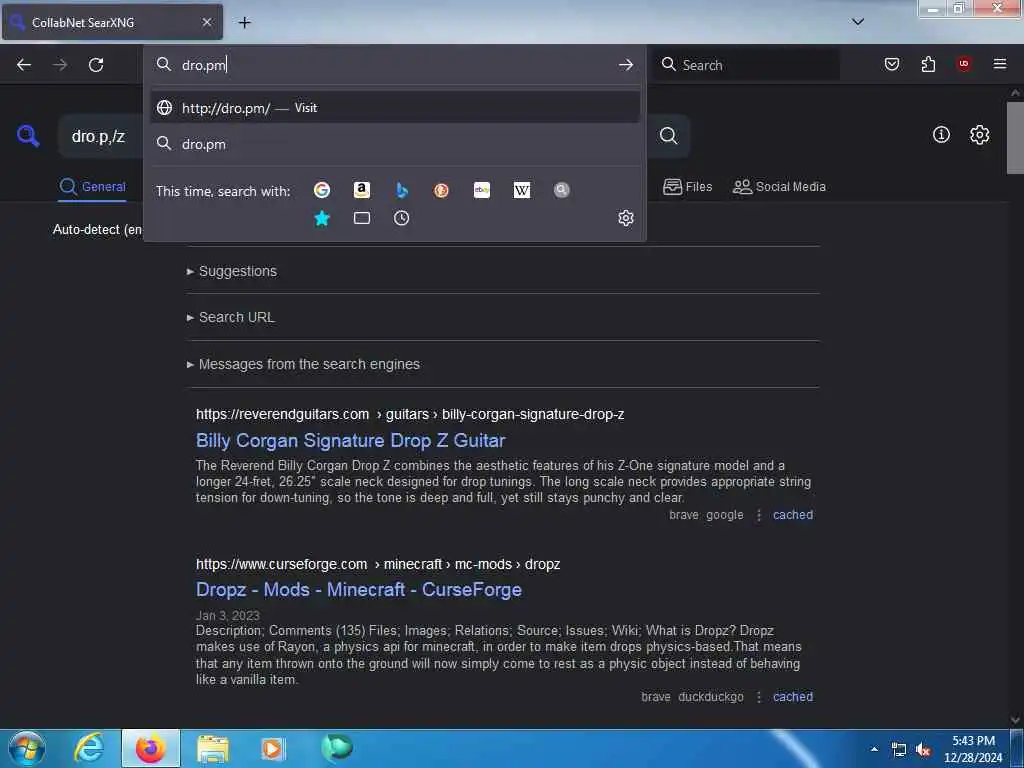The width and height of the screenshot is (1024, 768).
Task: Open a new tab with plus button
Action: [x=244, y=23]
